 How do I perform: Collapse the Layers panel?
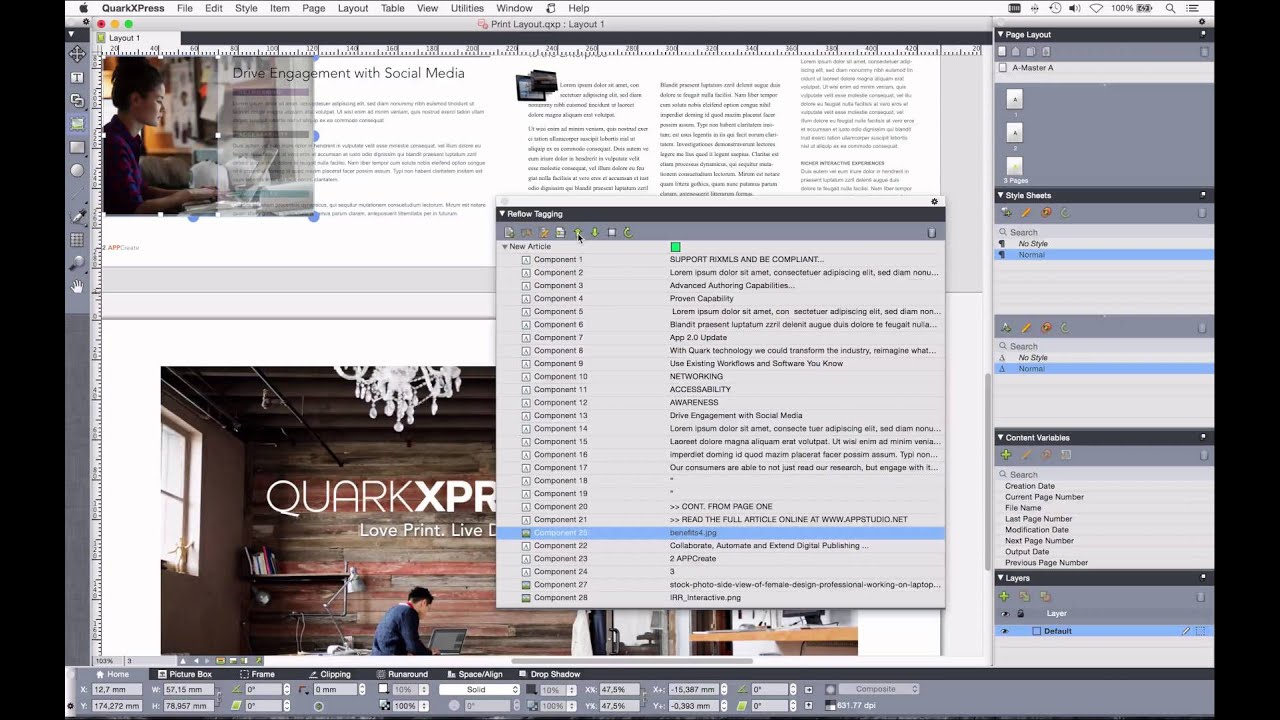[1000, 578]
